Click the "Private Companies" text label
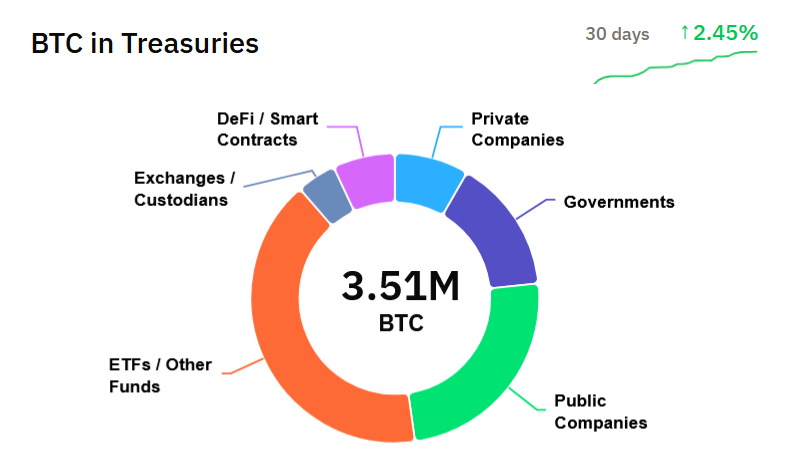Screen dimensions: 788x459 pyautogui.click(x=517, y=130)
